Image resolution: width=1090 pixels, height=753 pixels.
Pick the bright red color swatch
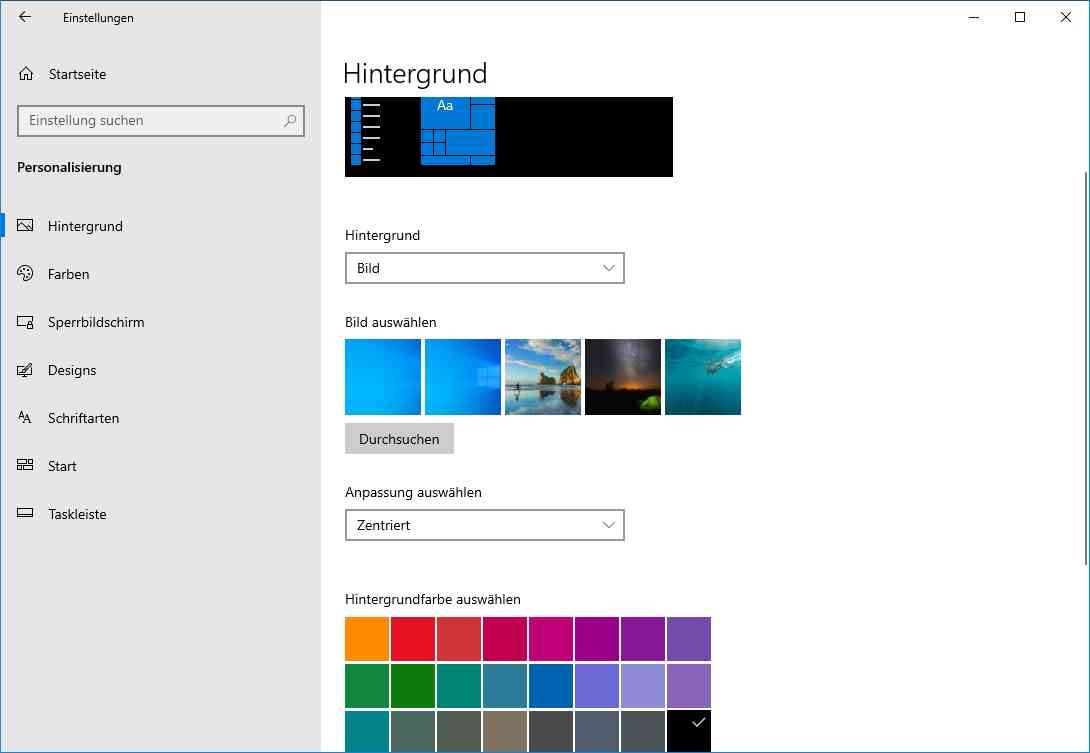click(x=413, y=639)
